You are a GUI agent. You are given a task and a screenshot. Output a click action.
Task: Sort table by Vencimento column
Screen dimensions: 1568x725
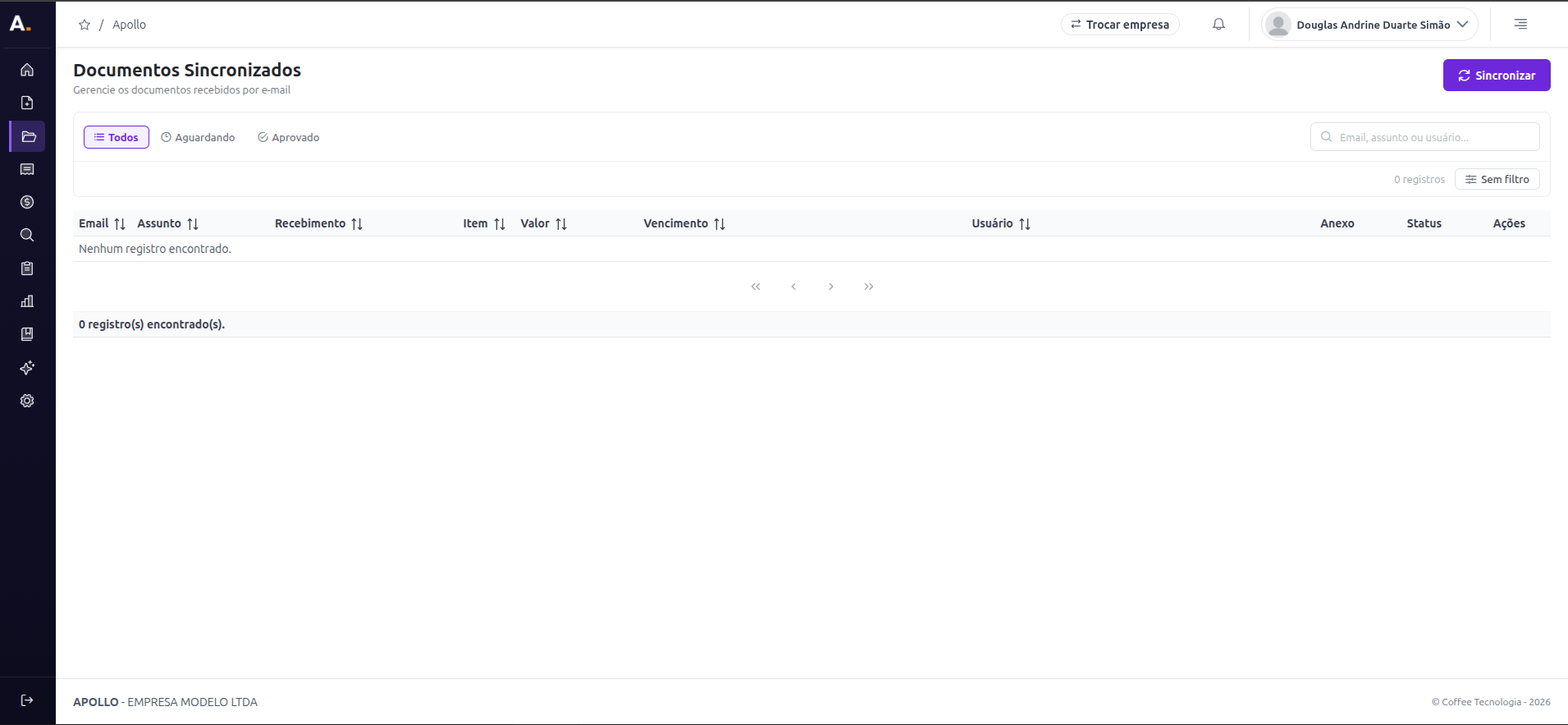720,223
